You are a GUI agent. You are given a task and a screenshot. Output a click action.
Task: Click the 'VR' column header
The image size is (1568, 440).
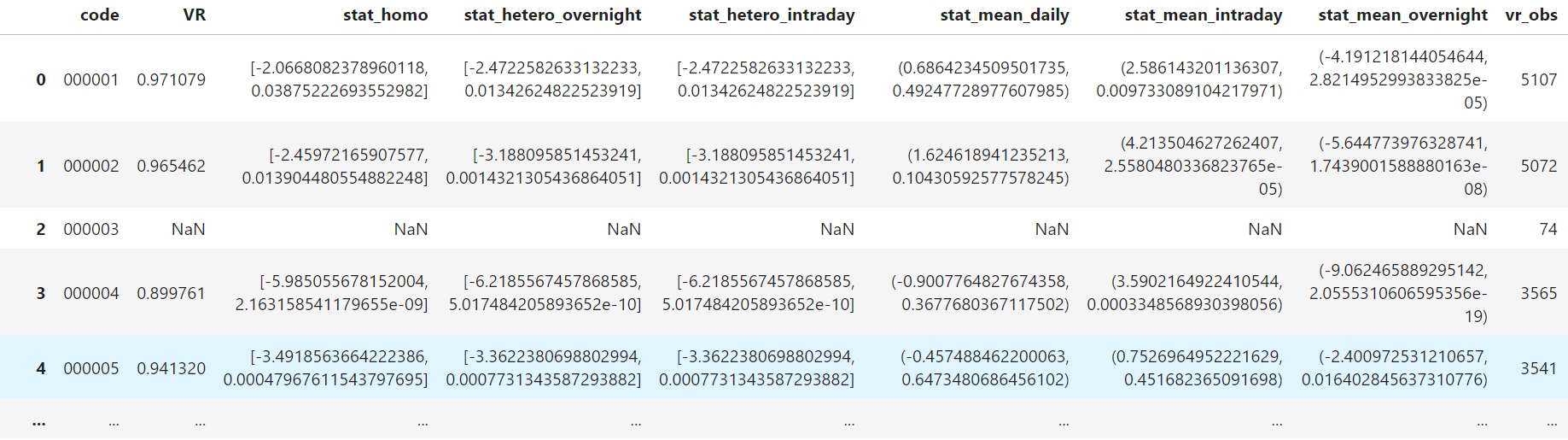194,15
